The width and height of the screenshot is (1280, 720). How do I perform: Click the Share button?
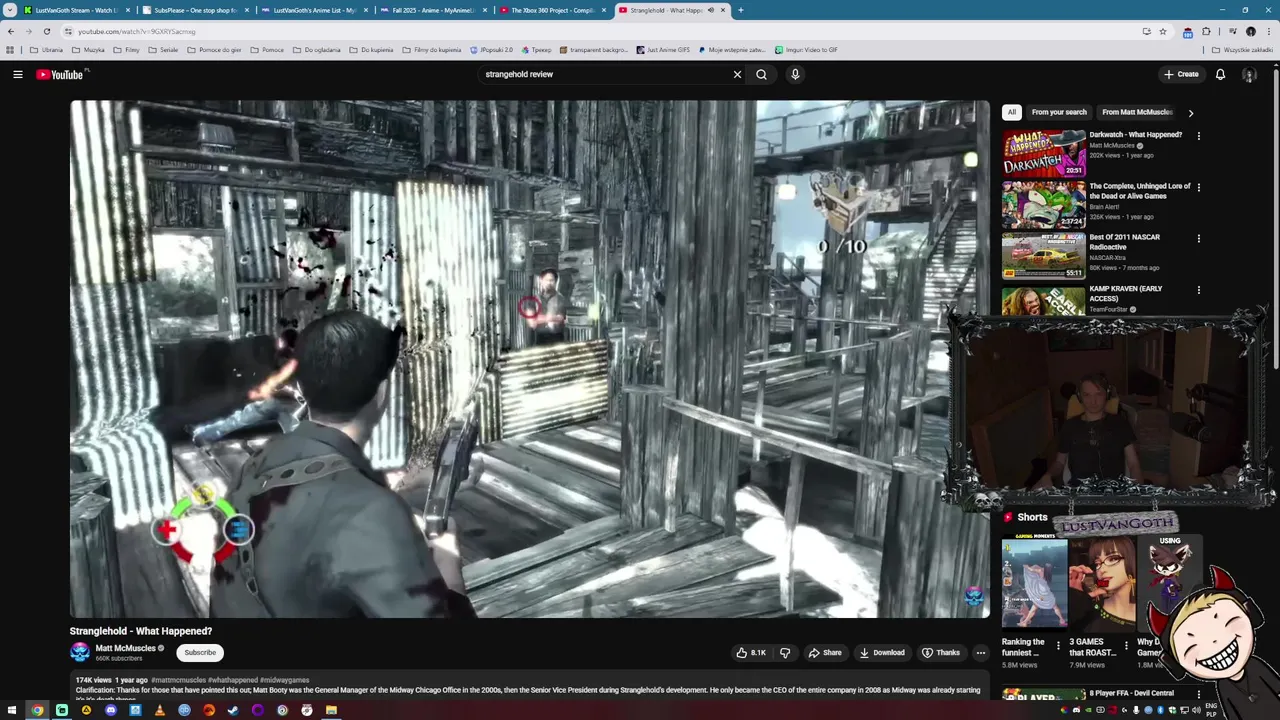coord(825,653)
